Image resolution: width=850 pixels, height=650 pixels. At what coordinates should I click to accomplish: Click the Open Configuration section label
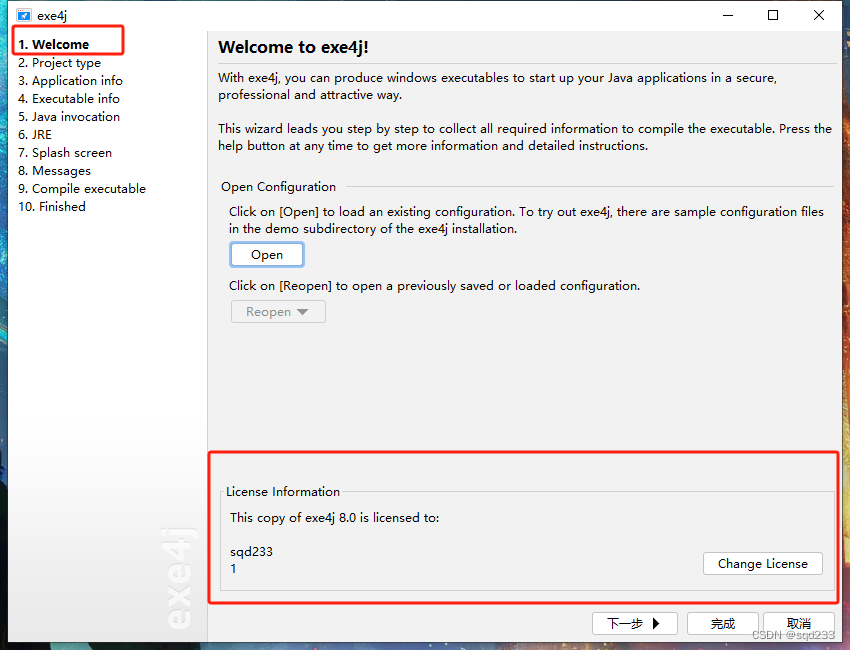(278, 187)
